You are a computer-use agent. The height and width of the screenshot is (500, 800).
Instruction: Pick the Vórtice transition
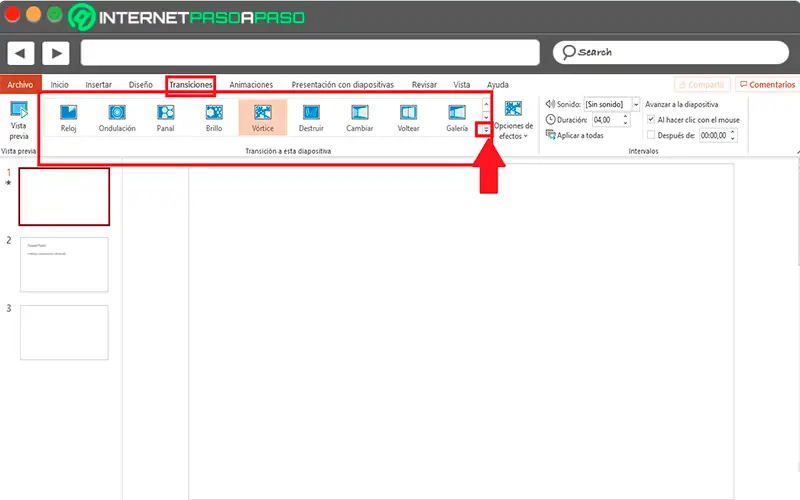(x=263, y=118)
